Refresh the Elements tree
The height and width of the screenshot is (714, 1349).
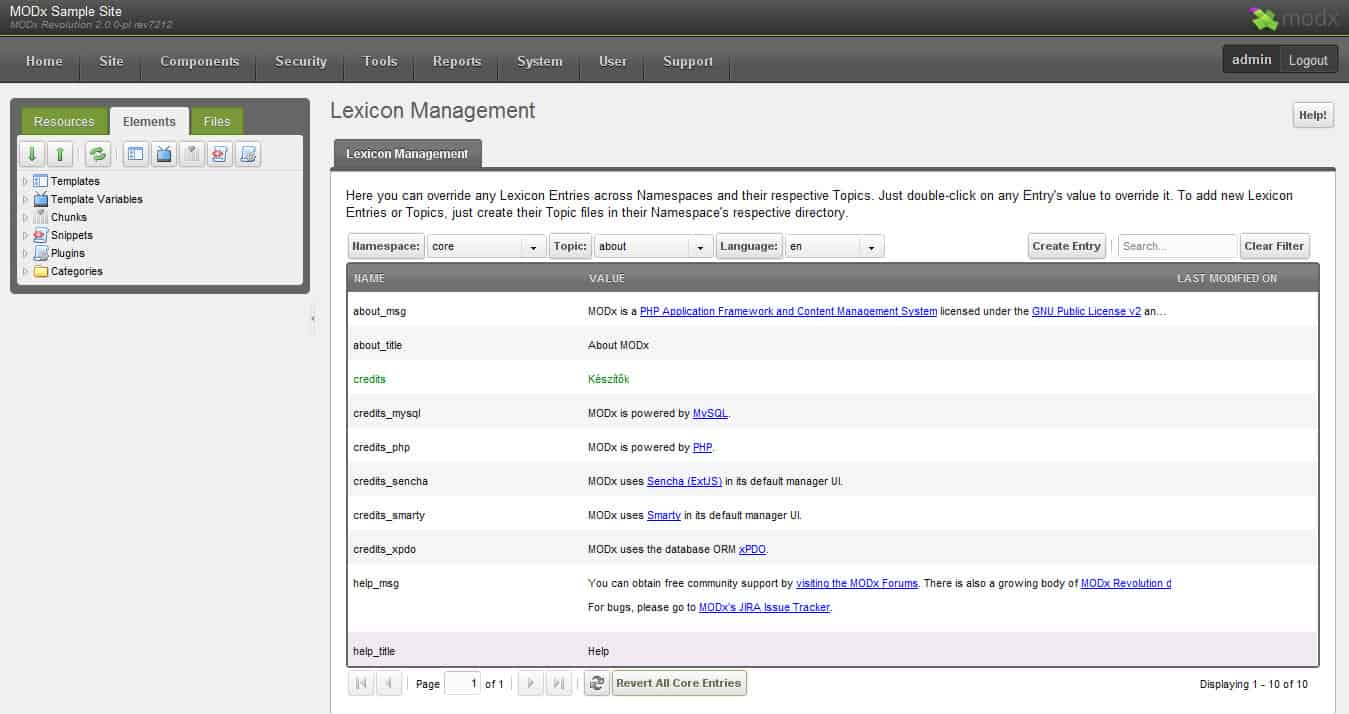point(97,154)
